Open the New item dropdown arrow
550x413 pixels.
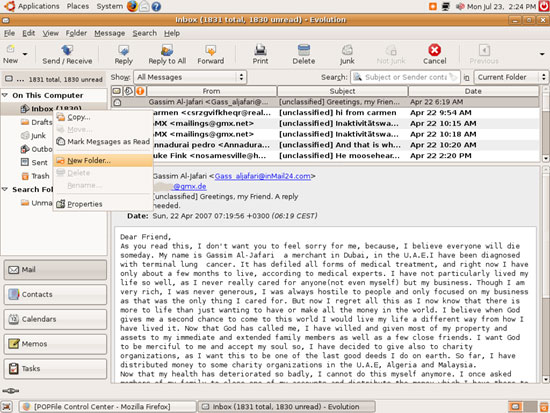pos(25,54)
